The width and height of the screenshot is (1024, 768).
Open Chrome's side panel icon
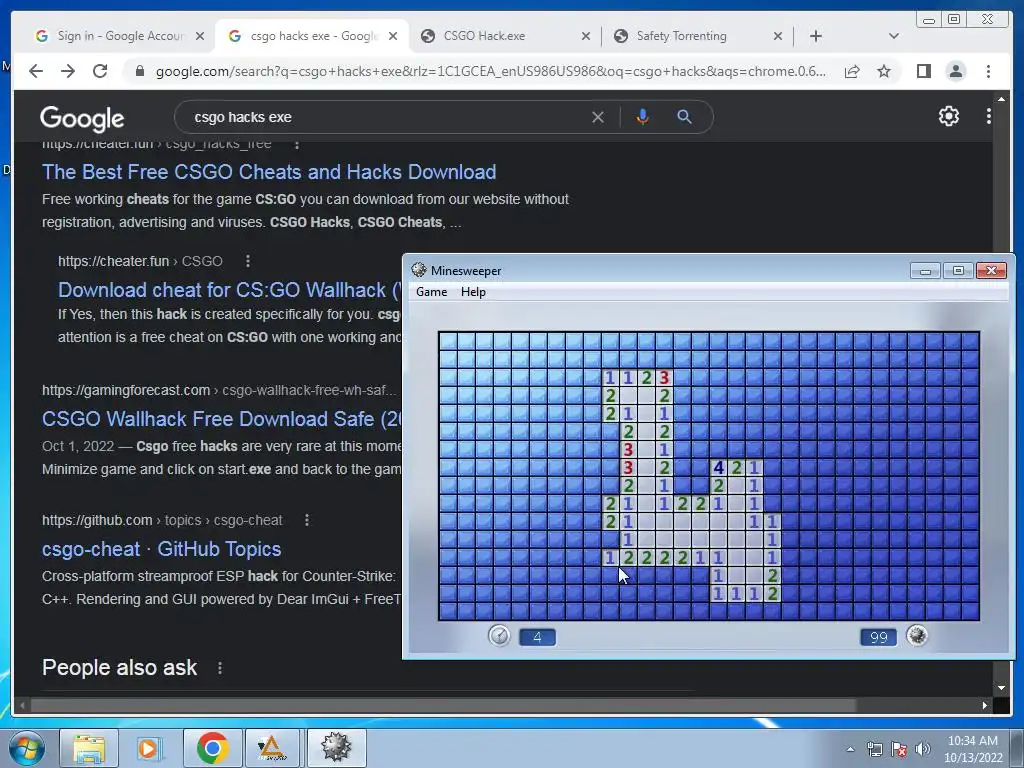coord(923,71)
